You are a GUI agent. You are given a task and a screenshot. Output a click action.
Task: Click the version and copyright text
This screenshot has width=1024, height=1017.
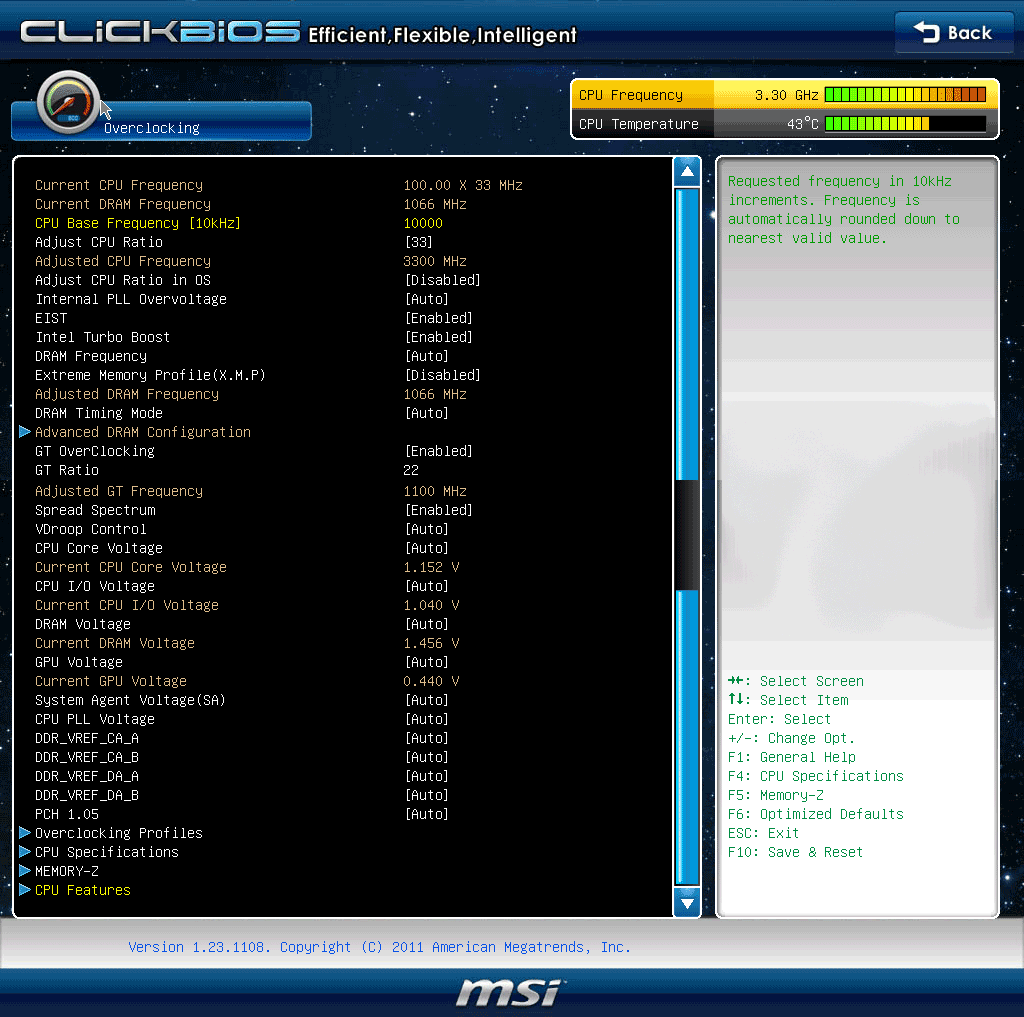coord(379,946)
